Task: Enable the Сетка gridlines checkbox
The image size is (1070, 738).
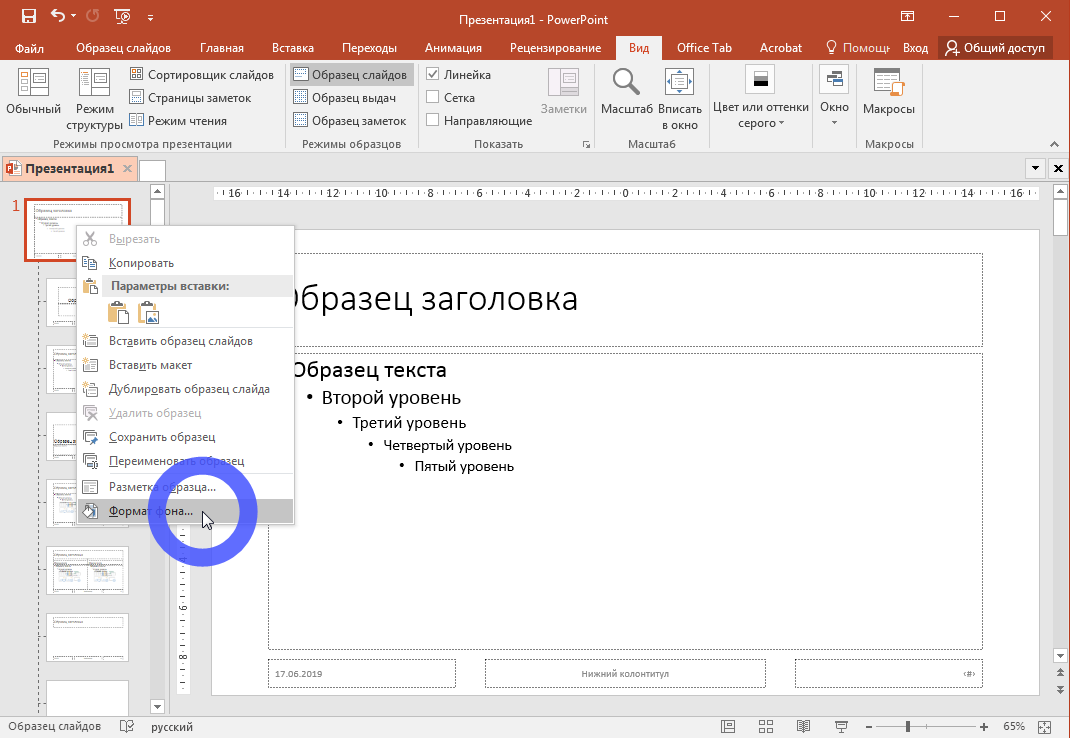Action: coord(433,98)
